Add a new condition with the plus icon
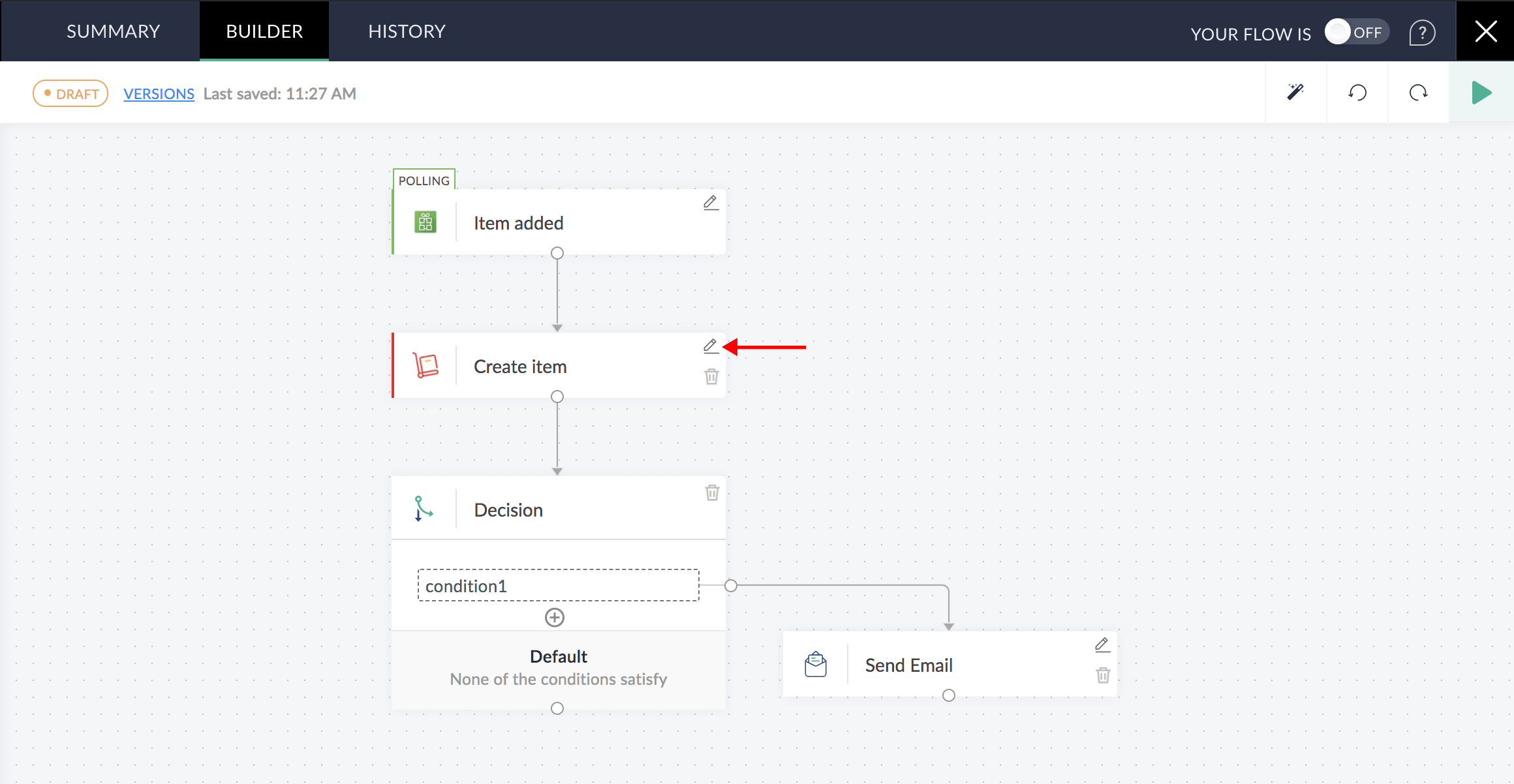The image size is (1514, 784). 554,616
